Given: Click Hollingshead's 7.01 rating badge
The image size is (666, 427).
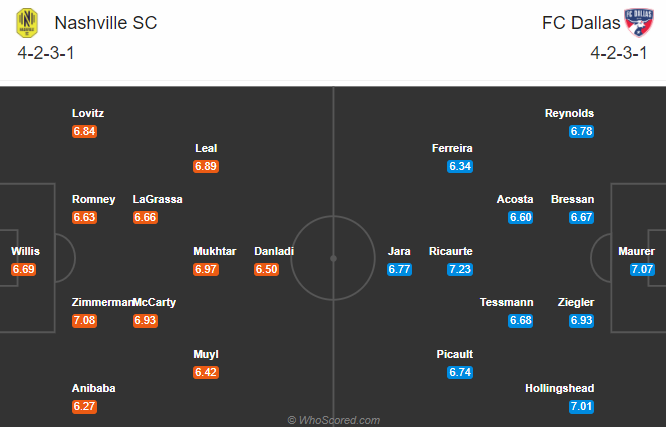Looking at the screenshot, I should click(581, 406).
